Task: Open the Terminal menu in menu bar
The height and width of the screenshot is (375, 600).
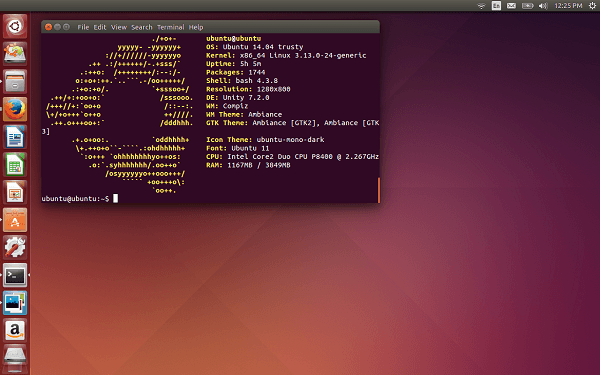Action: pyautogui.click(x=170, y=27)
